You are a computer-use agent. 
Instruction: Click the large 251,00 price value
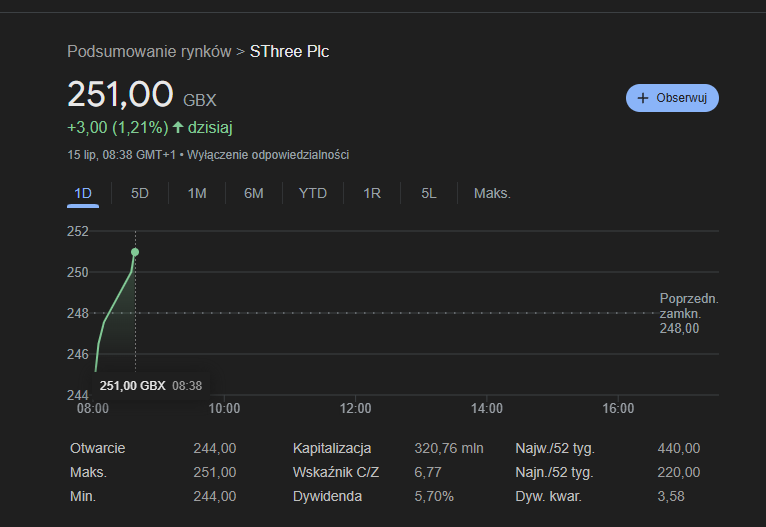120,94
